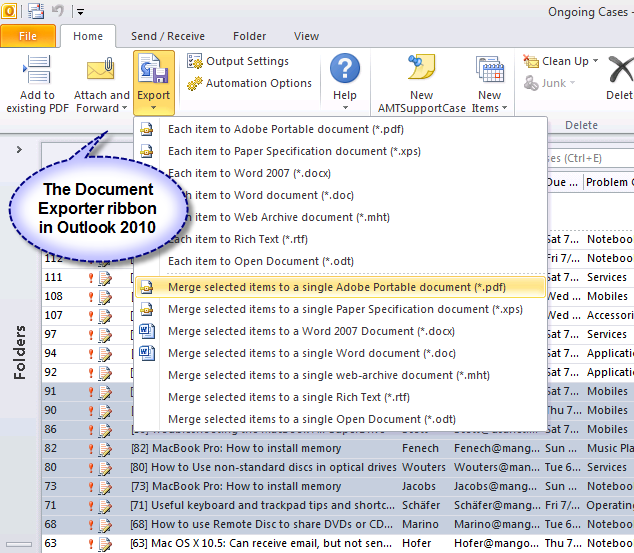
Task: Select the row '[80] How to Use non-standard discs'
Action: tap(338, 468)
